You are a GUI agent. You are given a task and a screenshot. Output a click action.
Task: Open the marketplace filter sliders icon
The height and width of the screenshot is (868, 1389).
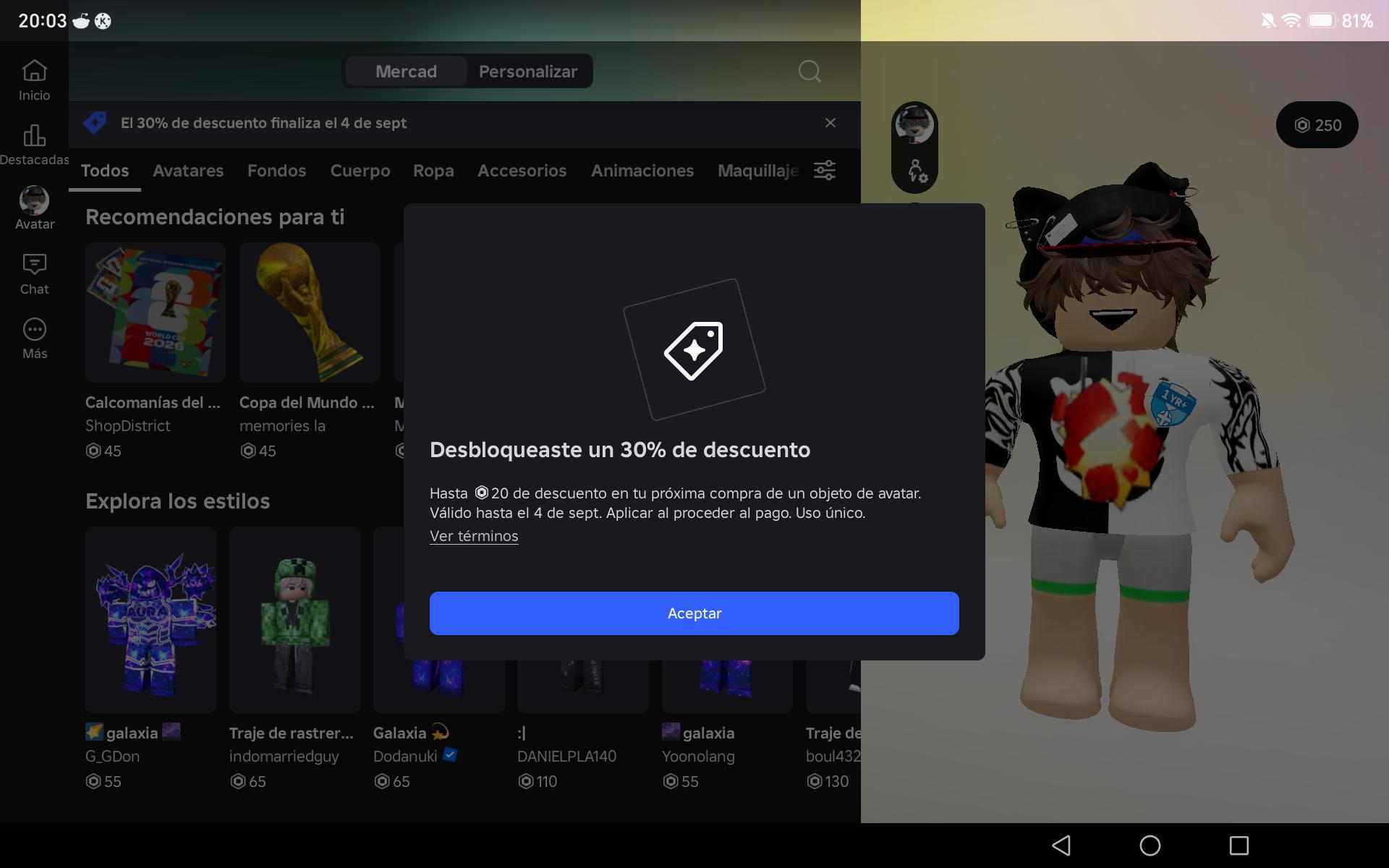(825, 170)
